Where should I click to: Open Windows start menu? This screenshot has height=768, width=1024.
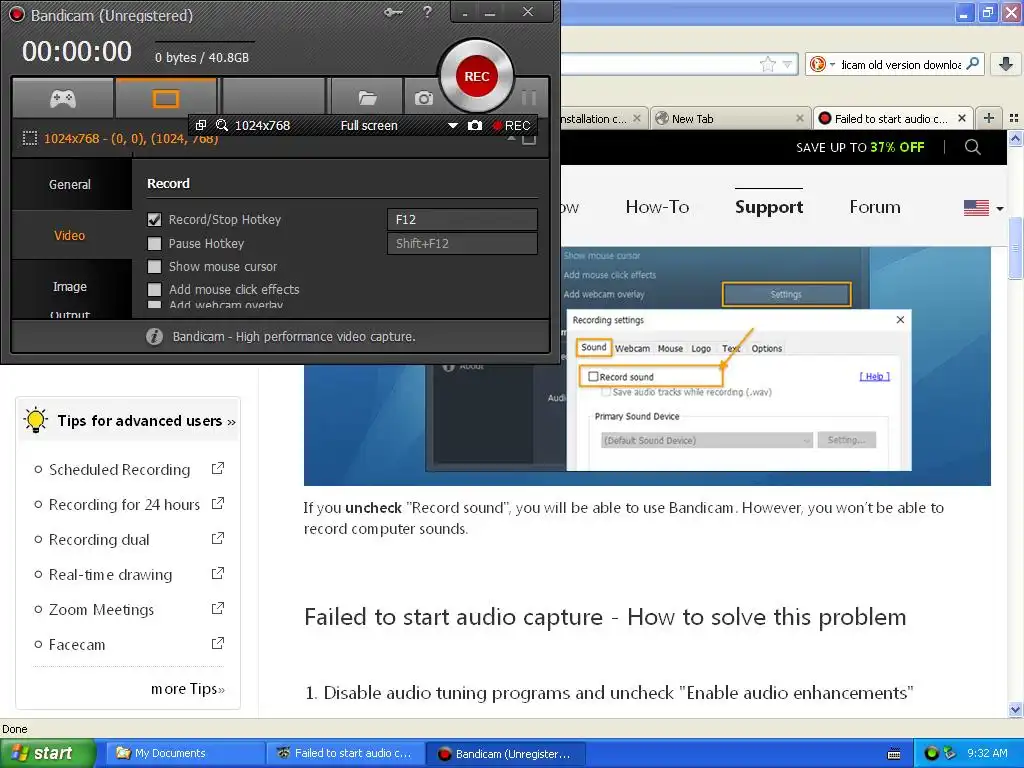tap(48, 753)
